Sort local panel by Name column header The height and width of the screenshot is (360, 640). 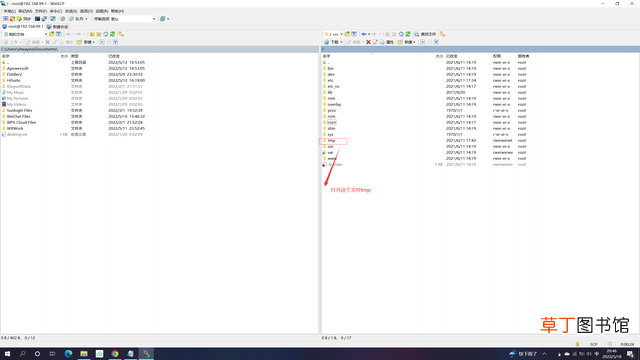coord(24,56)
